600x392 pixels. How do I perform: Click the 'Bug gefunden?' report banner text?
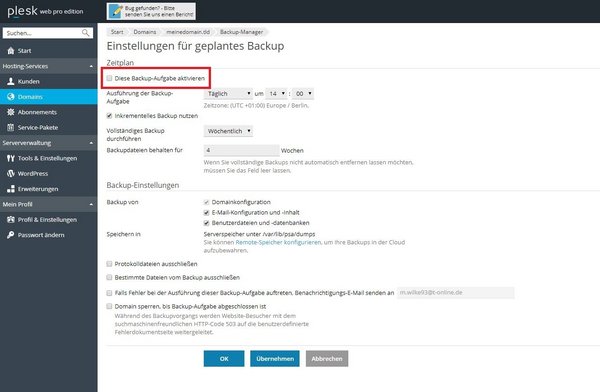click(159, 11)
